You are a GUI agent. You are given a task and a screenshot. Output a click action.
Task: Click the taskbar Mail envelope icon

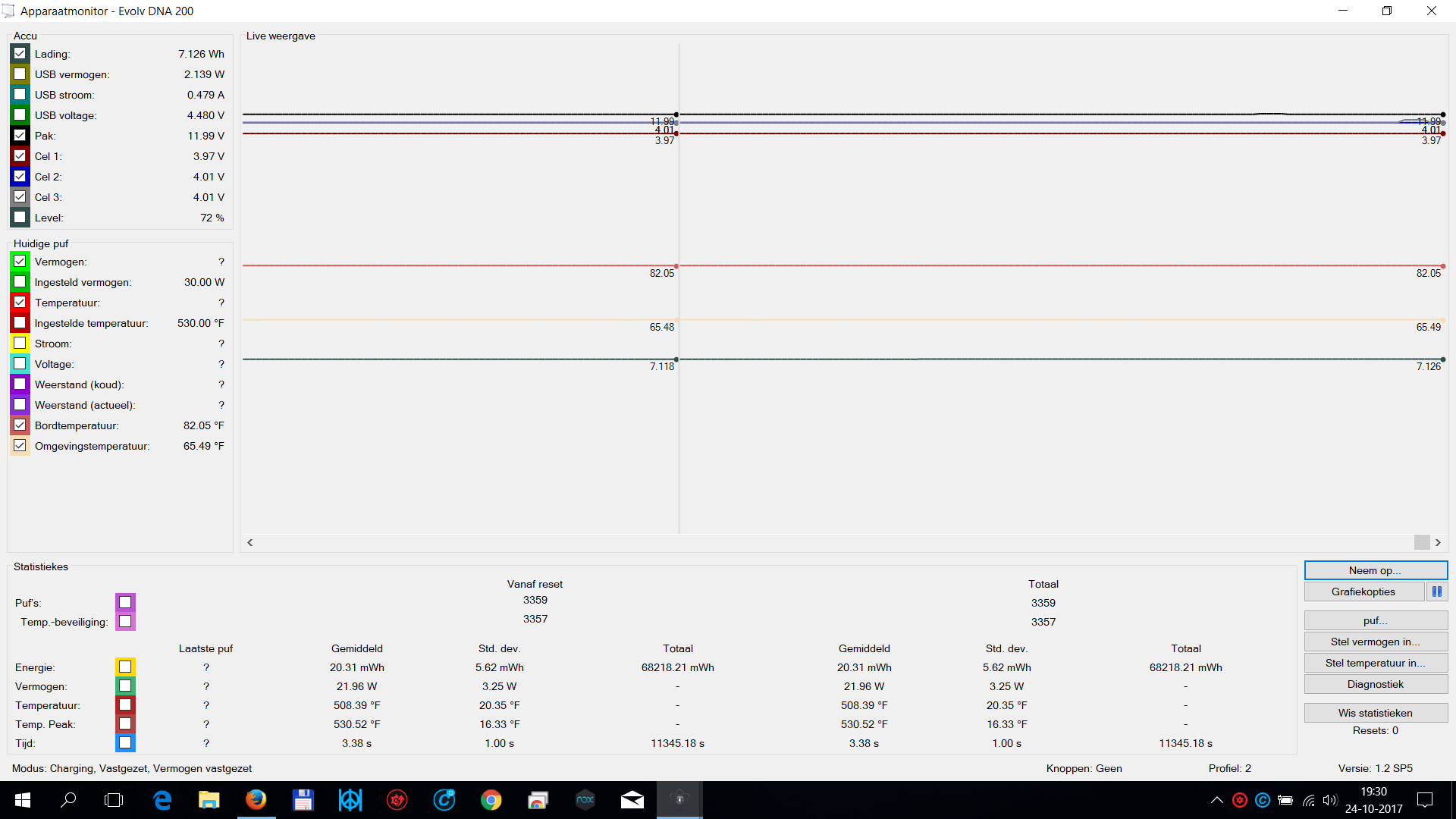[x=632, y=800]
